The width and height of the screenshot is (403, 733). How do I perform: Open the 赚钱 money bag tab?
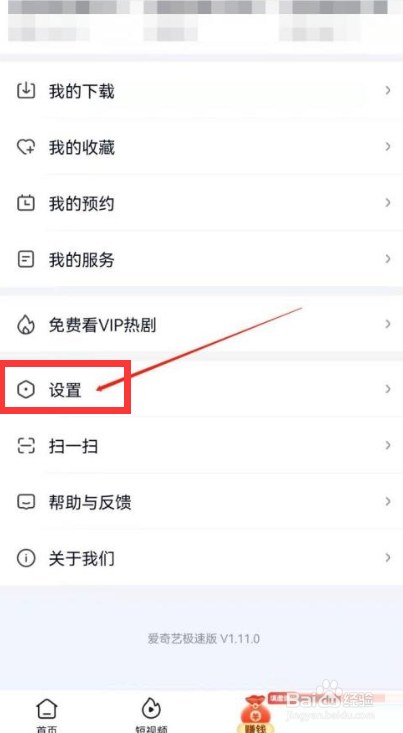click(255, 713)
